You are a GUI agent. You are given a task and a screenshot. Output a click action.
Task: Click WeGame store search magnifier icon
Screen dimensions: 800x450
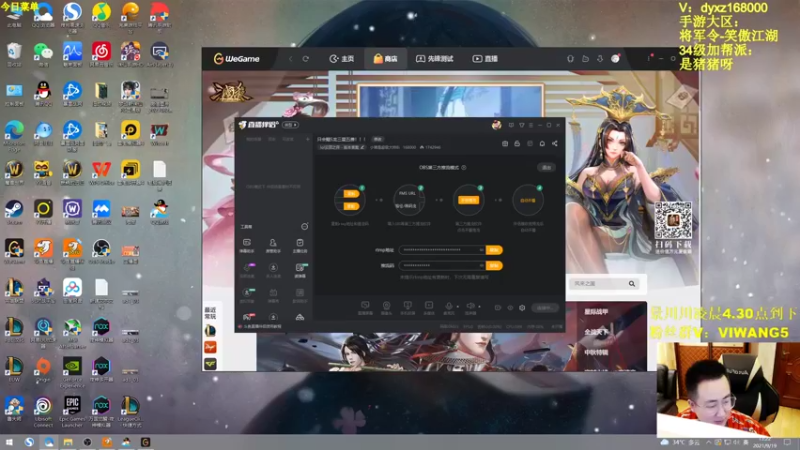(x=632, y=284)
